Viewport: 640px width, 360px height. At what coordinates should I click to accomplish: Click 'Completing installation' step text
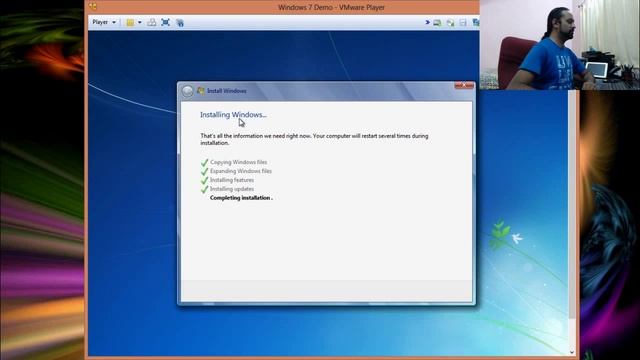[240, 198]
